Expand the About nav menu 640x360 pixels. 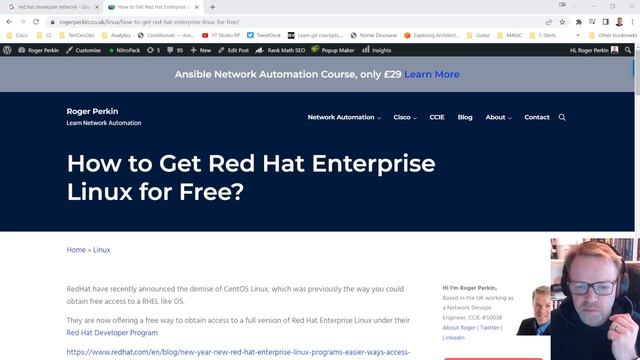point(498,117)
